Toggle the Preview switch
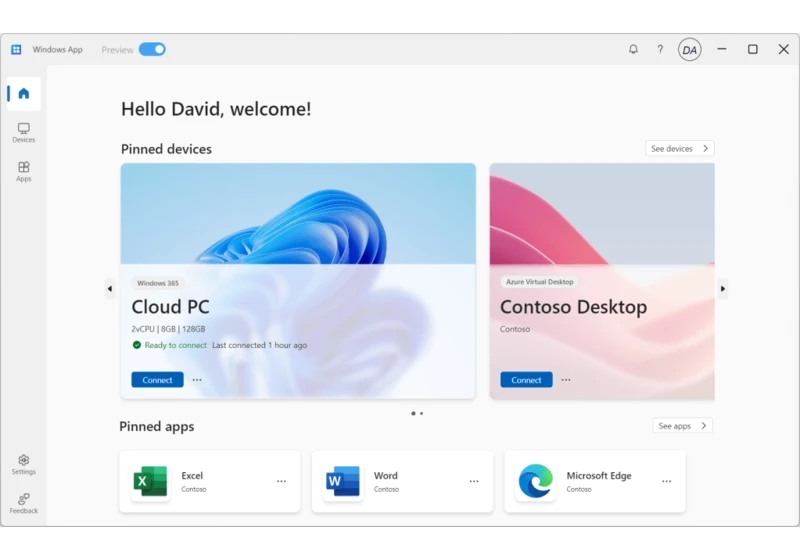The image size is (800, 560). 152,49
